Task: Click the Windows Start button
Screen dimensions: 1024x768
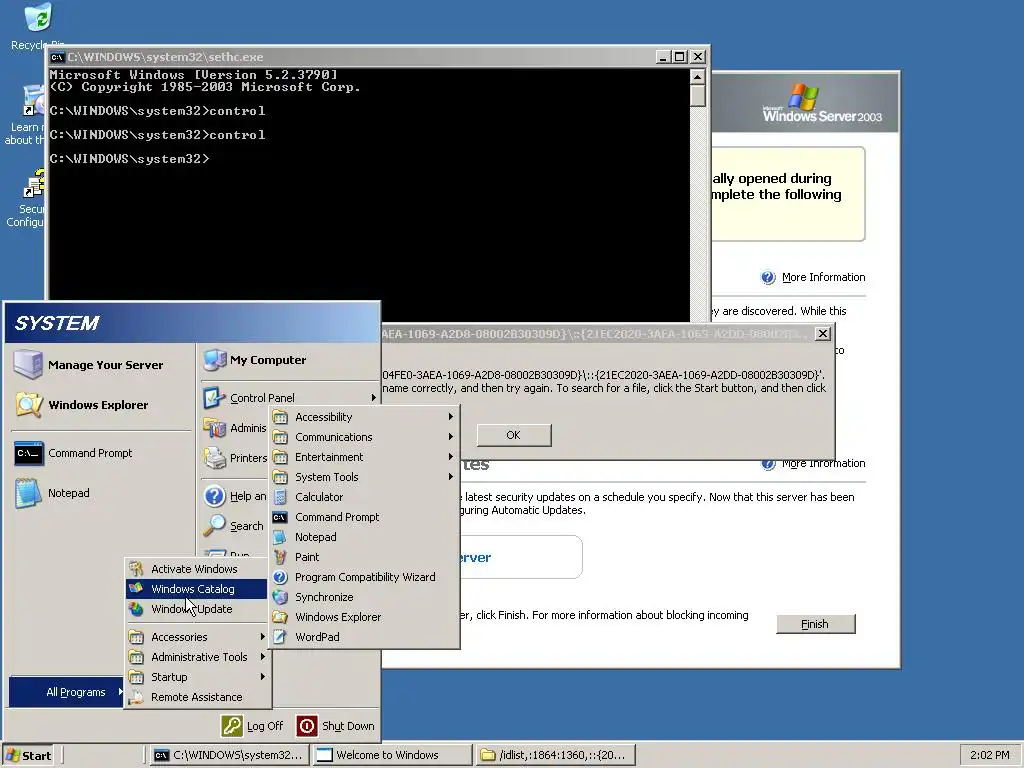Action: point(28,756)
